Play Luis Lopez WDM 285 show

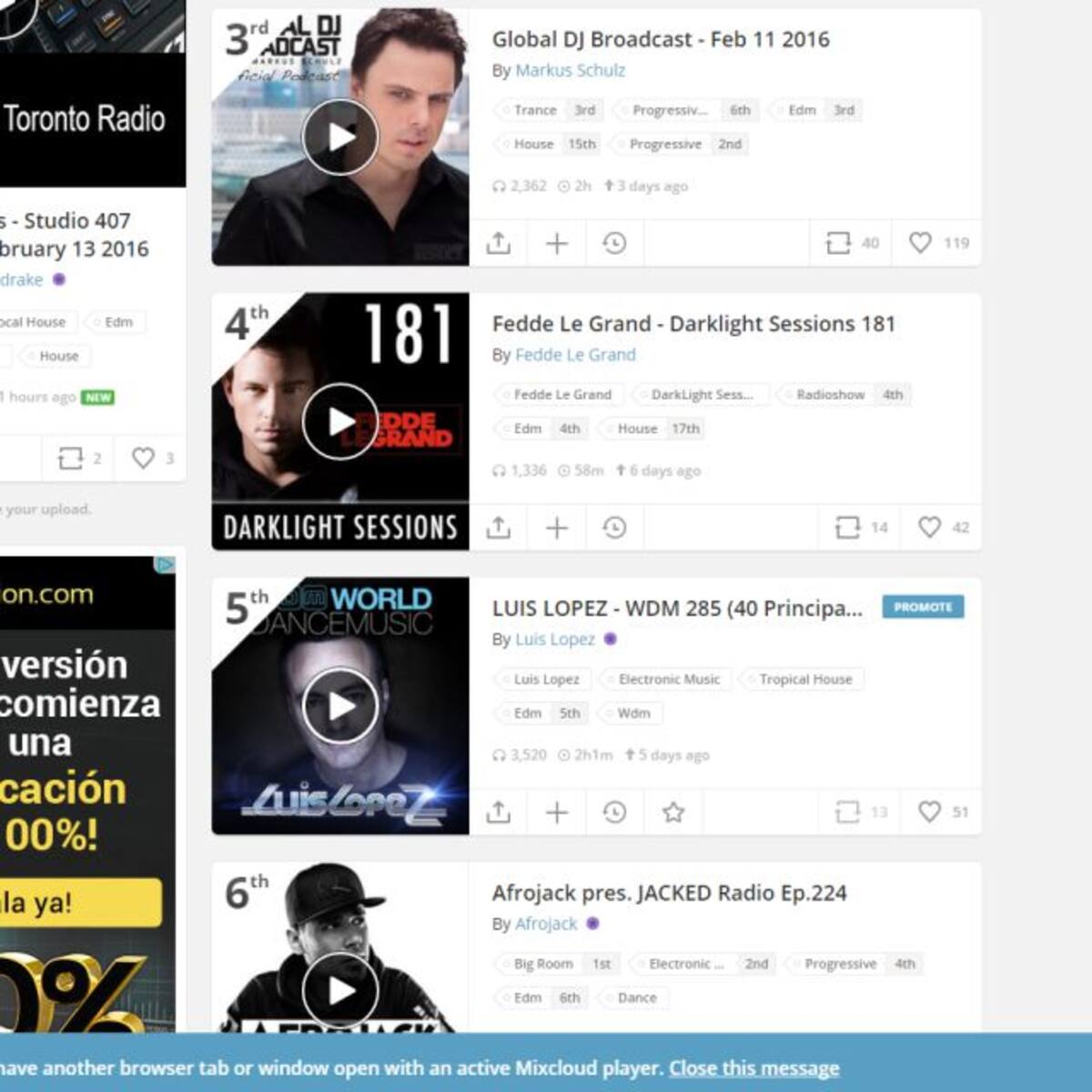click(x=340, y=705)
